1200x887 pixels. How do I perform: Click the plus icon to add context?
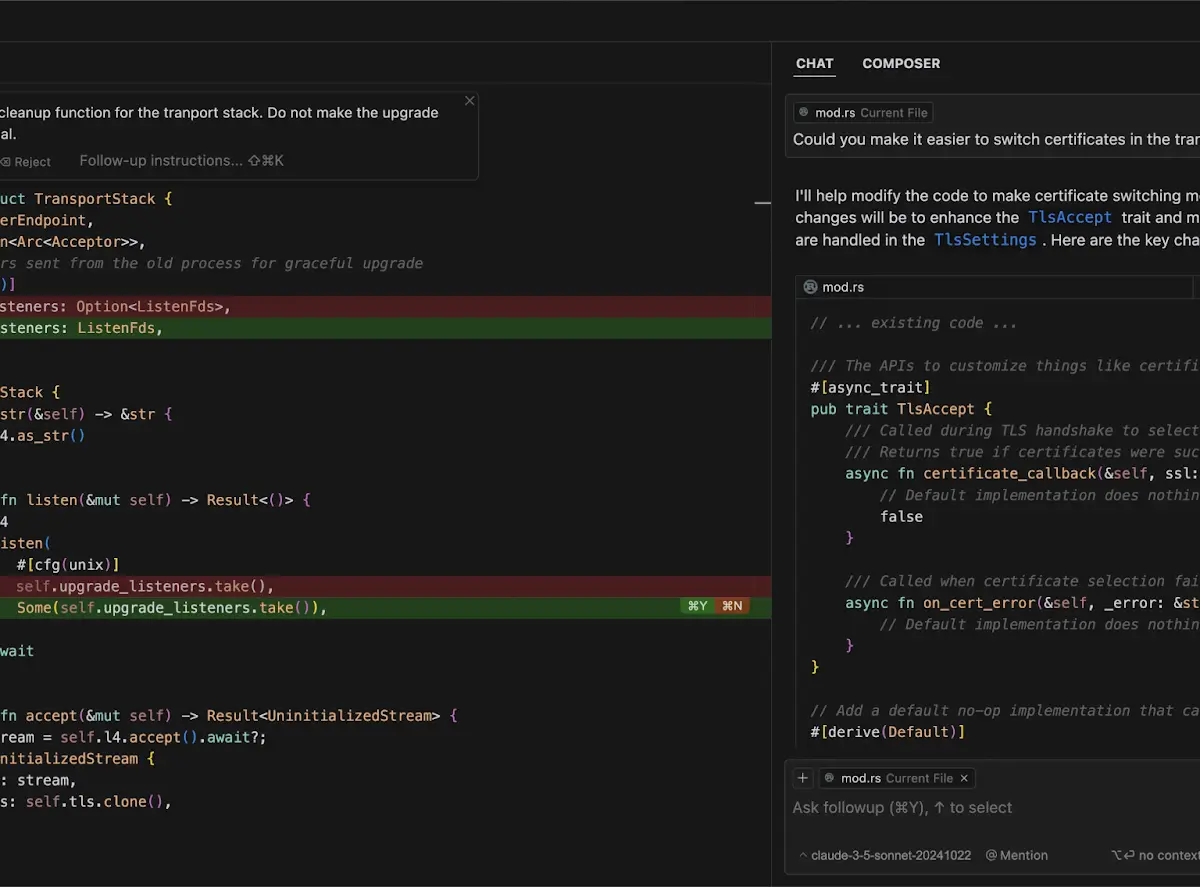click(803, 778)
